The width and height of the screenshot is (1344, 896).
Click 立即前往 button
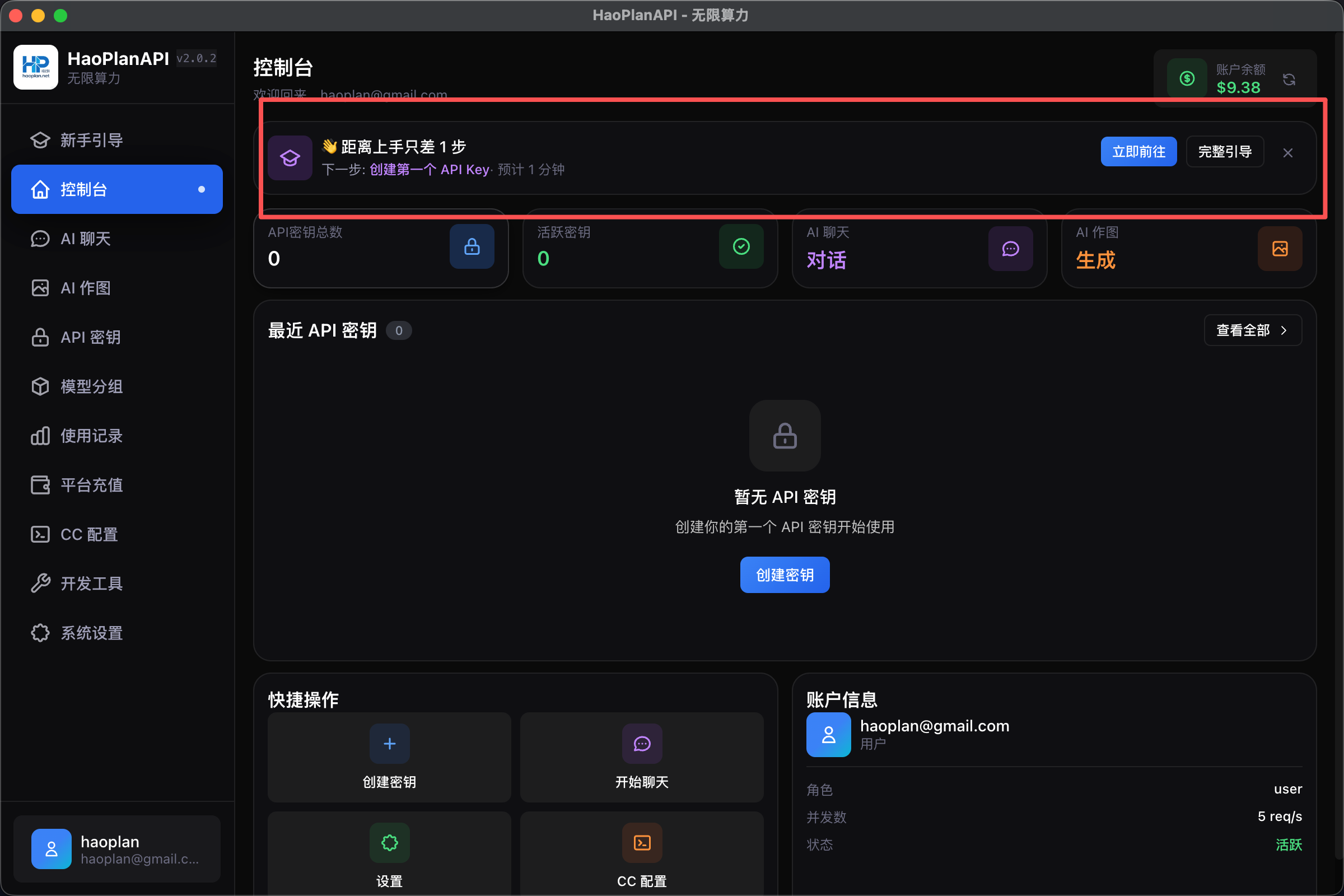[1138, 151]
